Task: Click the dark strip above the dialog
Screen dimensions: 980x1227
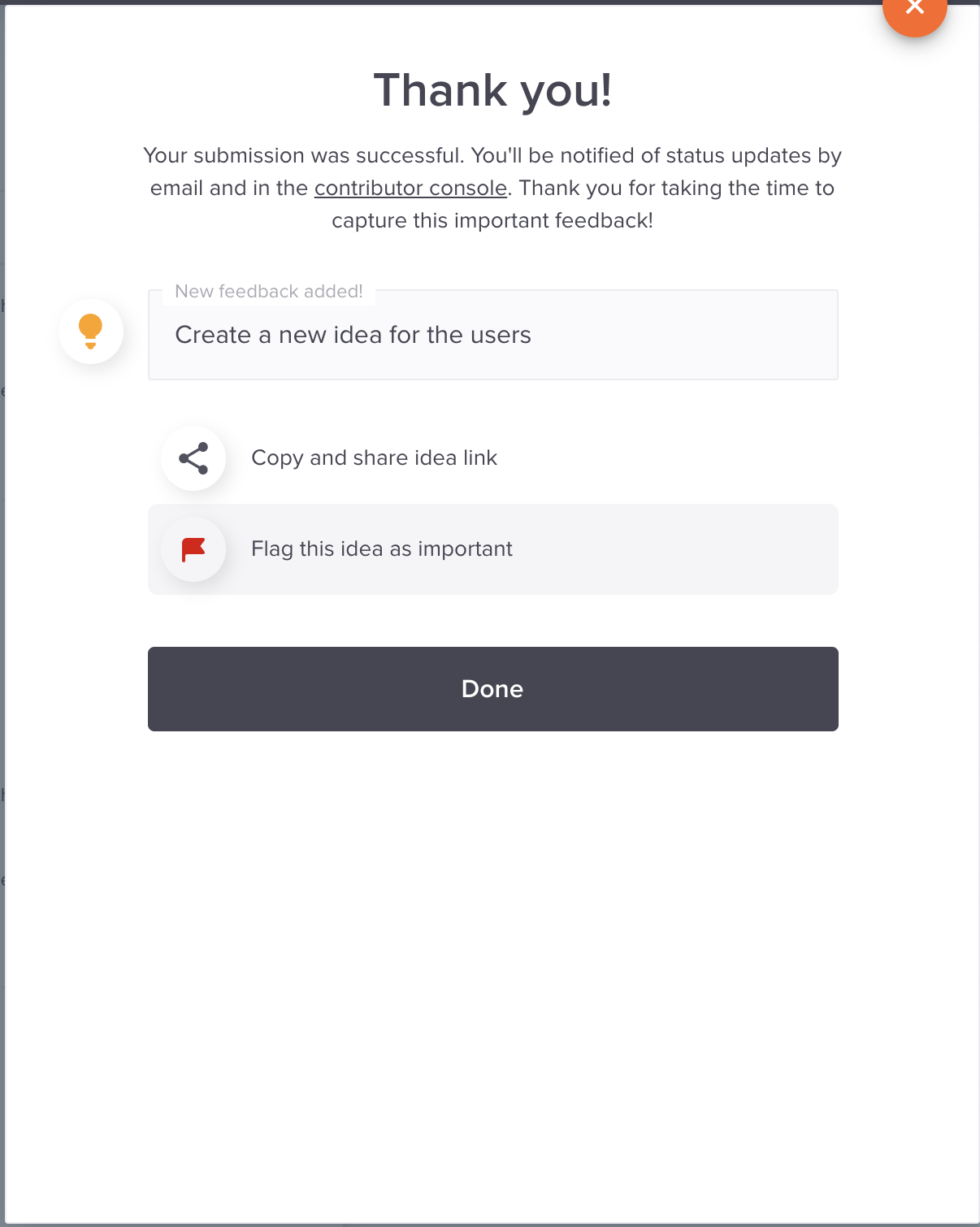Action: pyautogui.click(x=439, y=2)
